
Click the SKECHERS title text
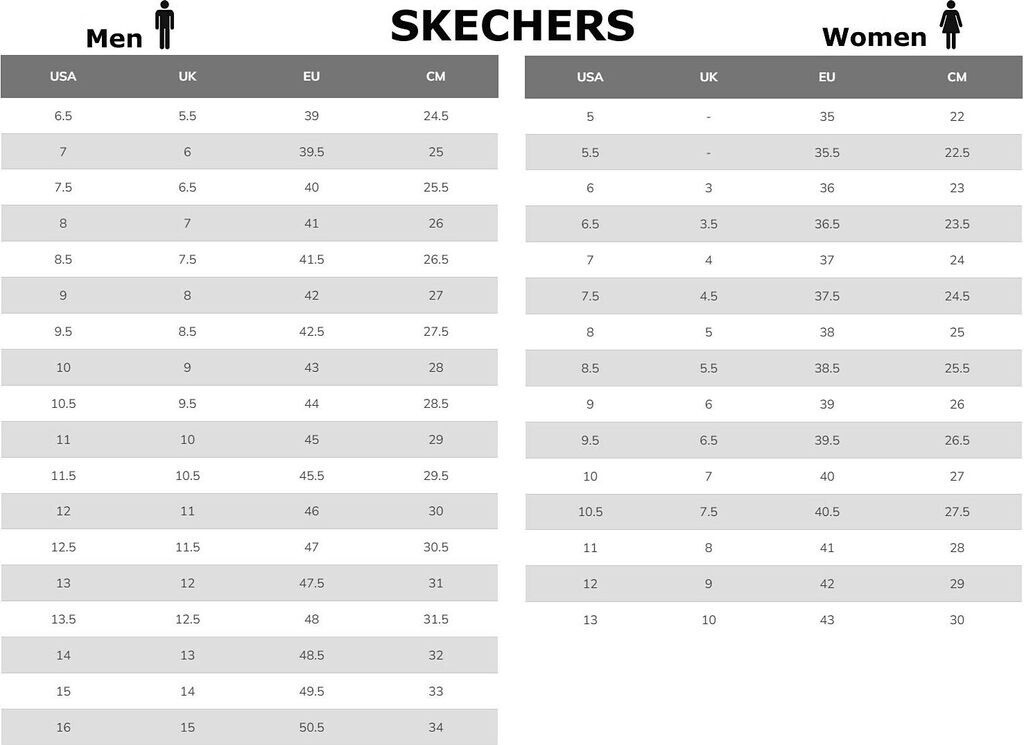tap(512, 26)
